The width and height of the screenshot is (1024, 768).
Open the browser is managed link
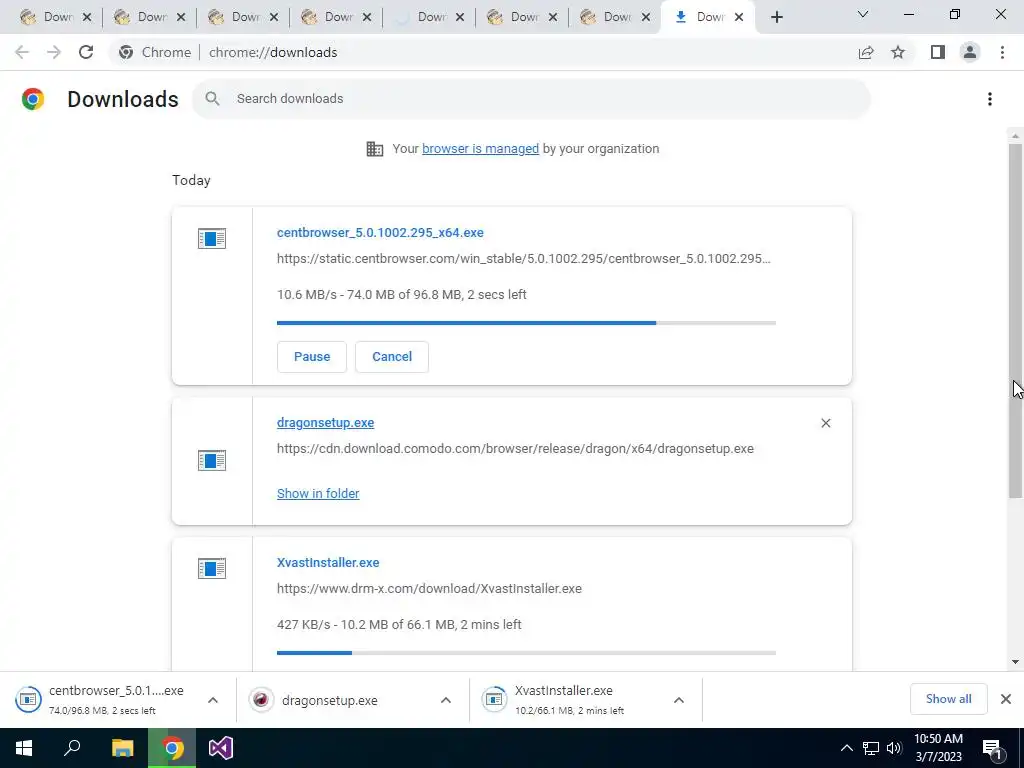tap(480, 148)
